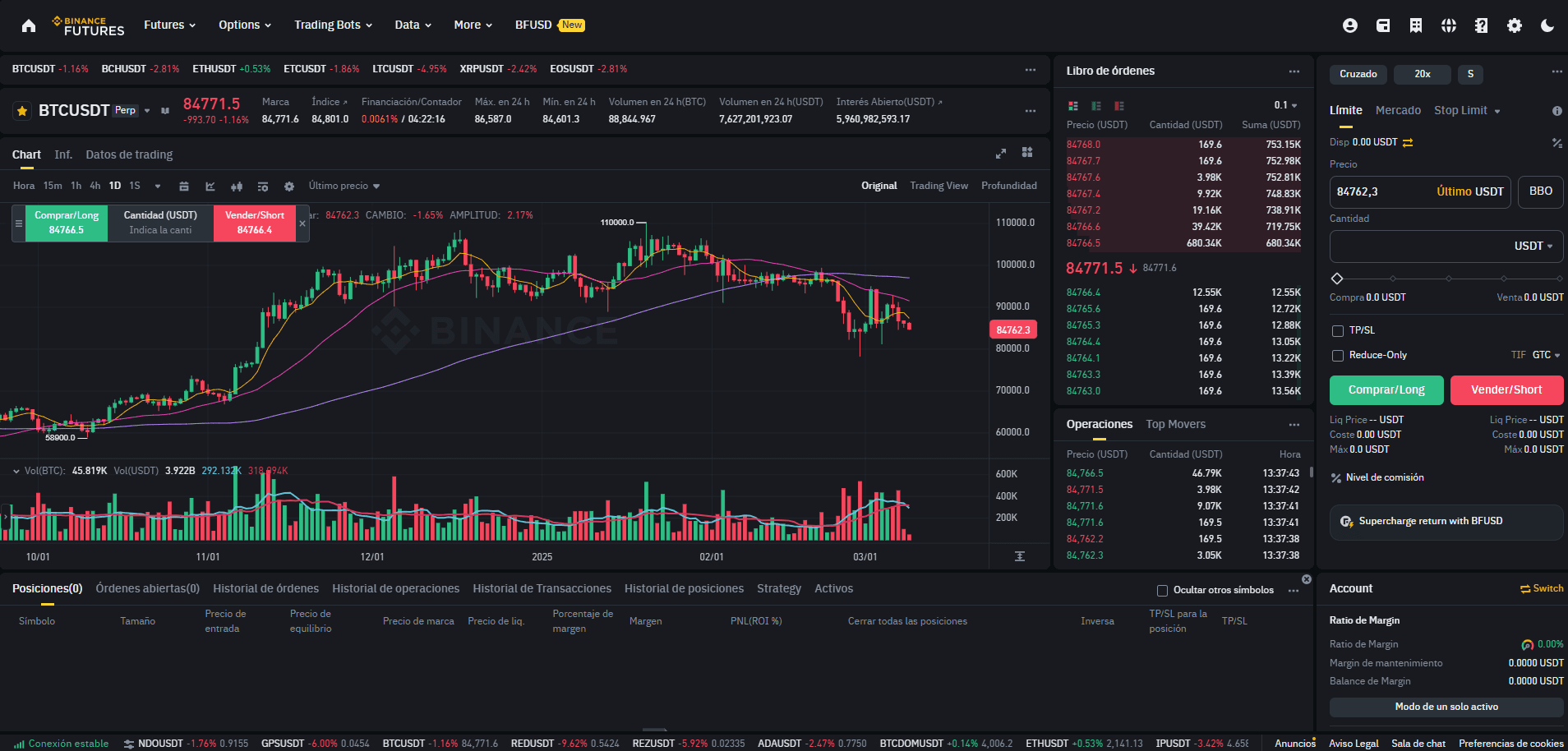This screenshot has height=751, width=1568.
Task: Expand chart to fullscreen
Action: [x=1001, y=153]
